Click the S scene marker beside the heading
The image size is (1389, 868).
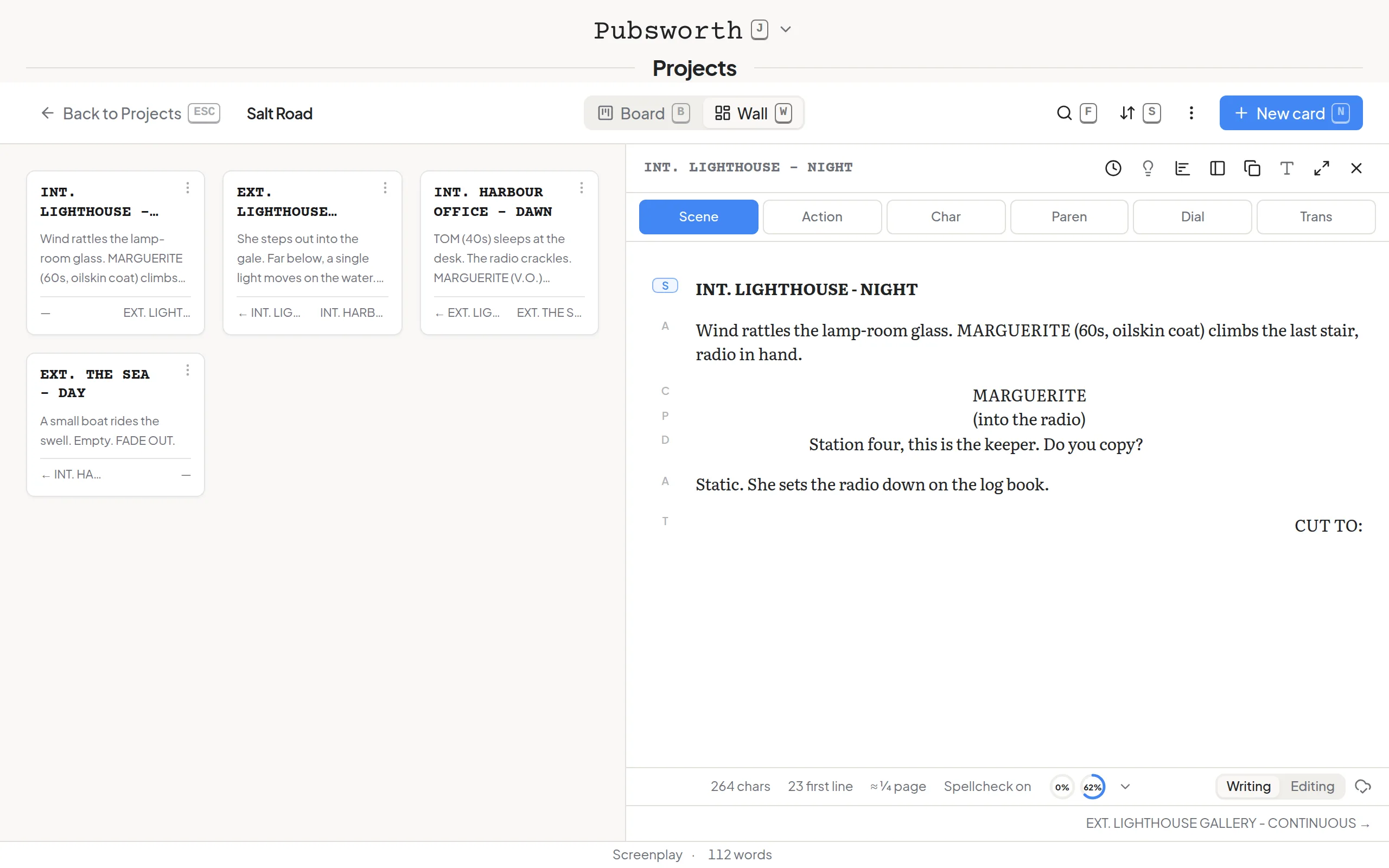[x=665, y=286]
